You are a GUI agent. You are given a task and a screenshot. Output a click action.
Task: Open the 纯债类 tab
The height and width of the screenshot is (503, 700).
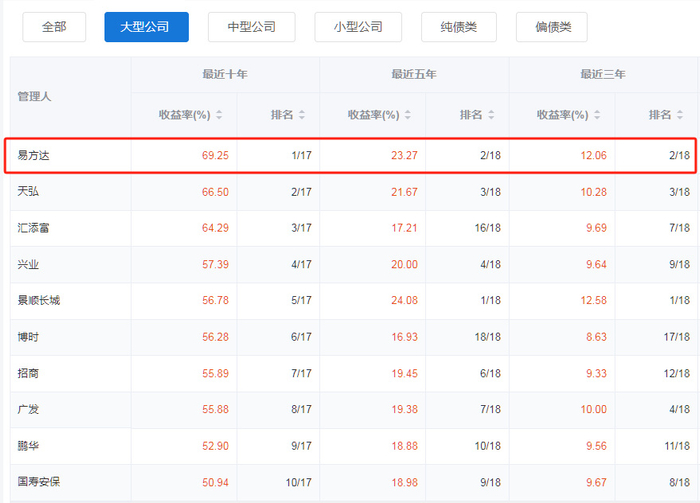(458, 27)
